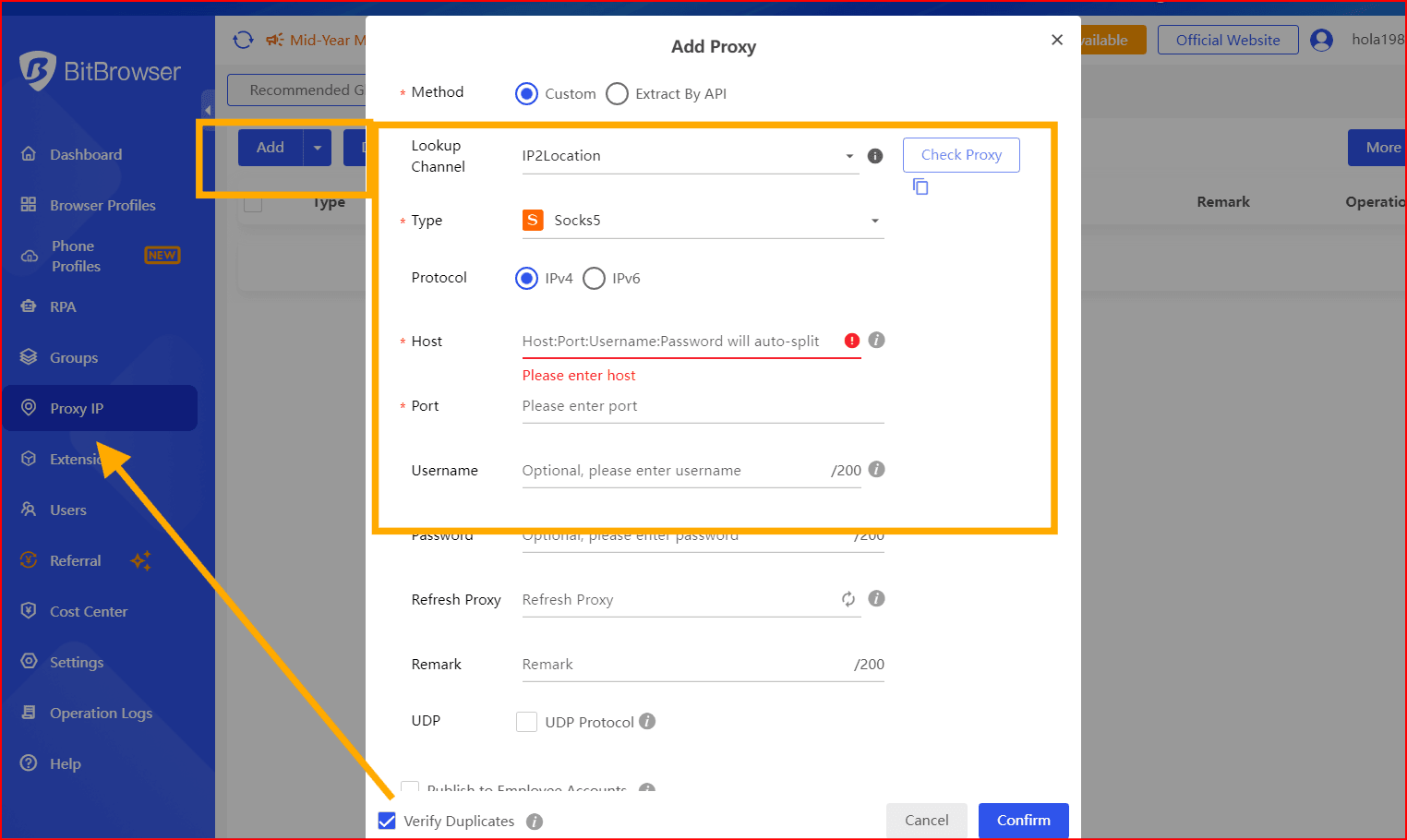Click the Port input field
Screen dimensions: 1407x840
coord(703,406)
